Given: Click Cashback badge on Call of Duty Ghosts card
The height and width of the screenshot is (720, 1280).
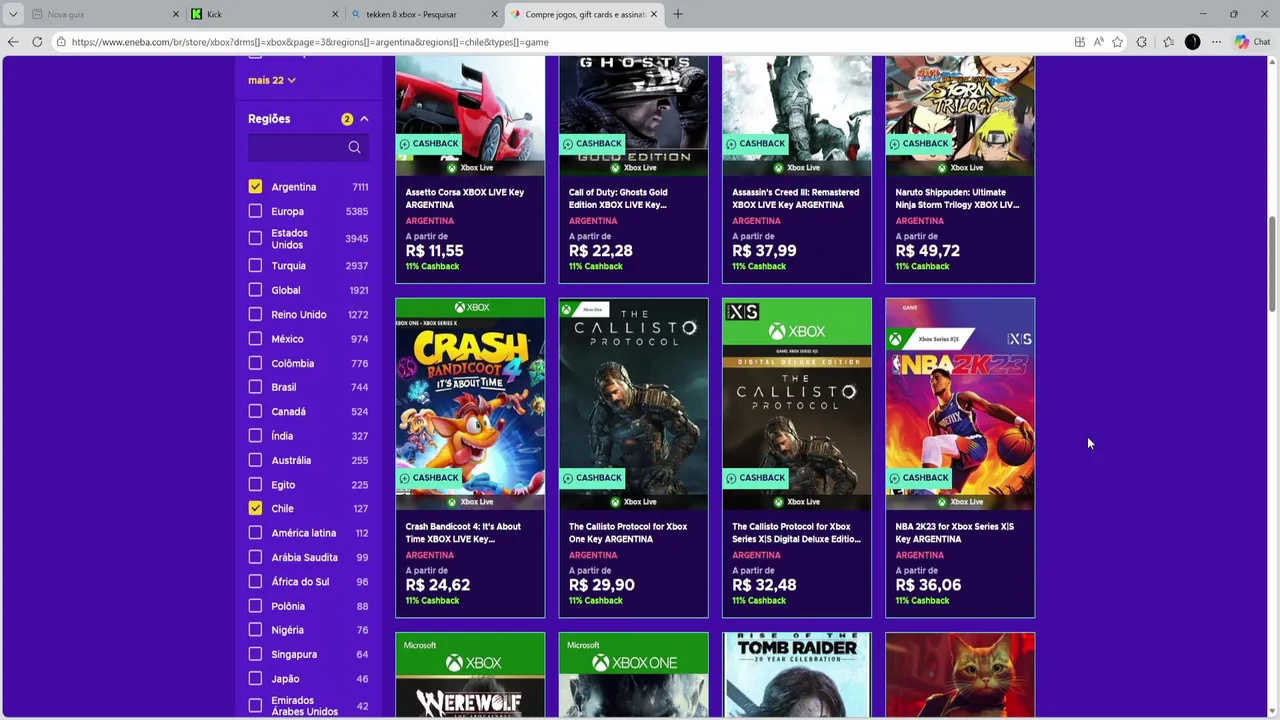Looking at the screenshot, I should [x=591, y=144].
